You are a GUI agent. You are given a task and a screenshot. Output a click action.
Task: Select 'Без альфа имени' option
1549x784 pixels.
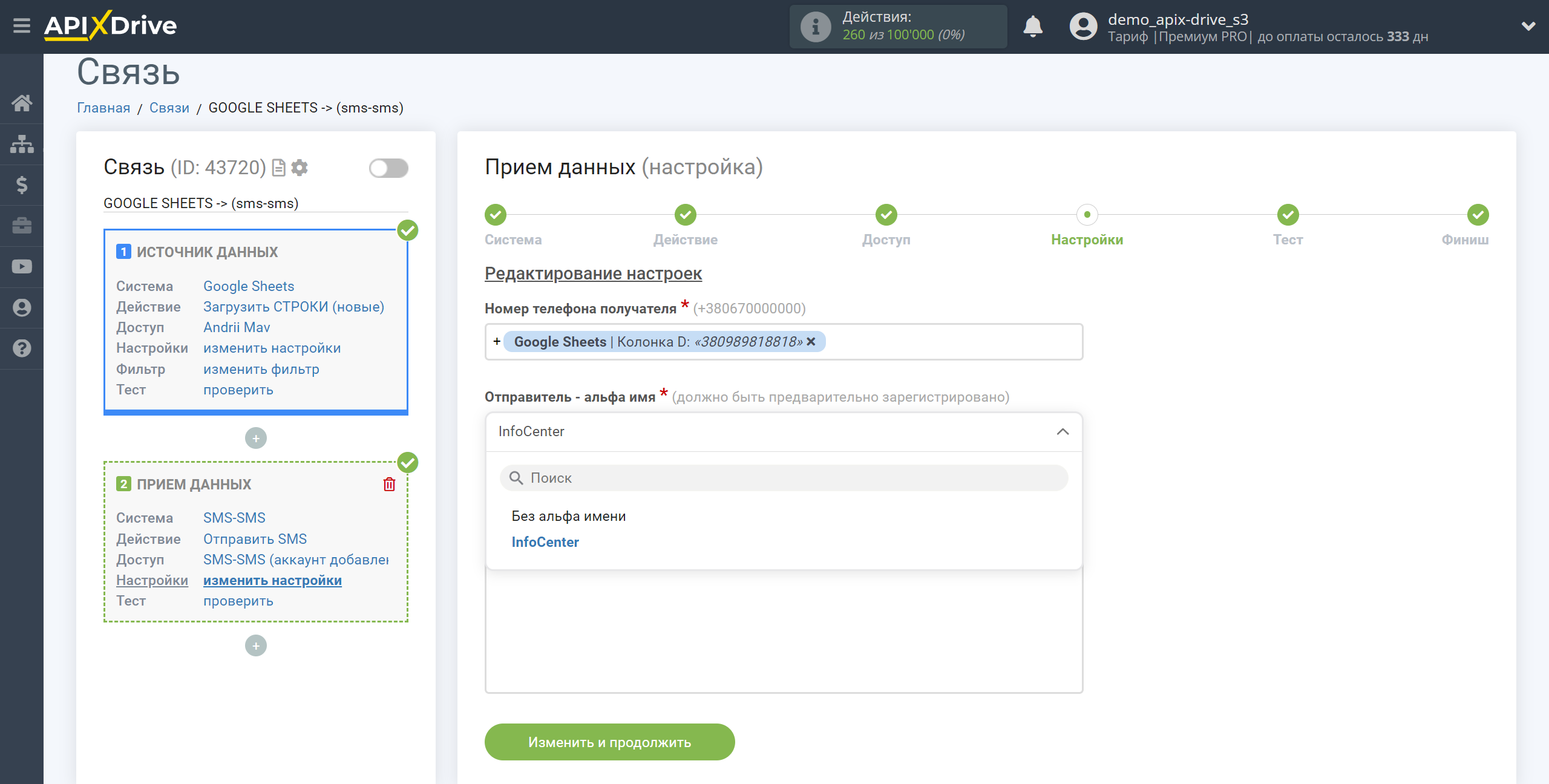click(569, 516)
